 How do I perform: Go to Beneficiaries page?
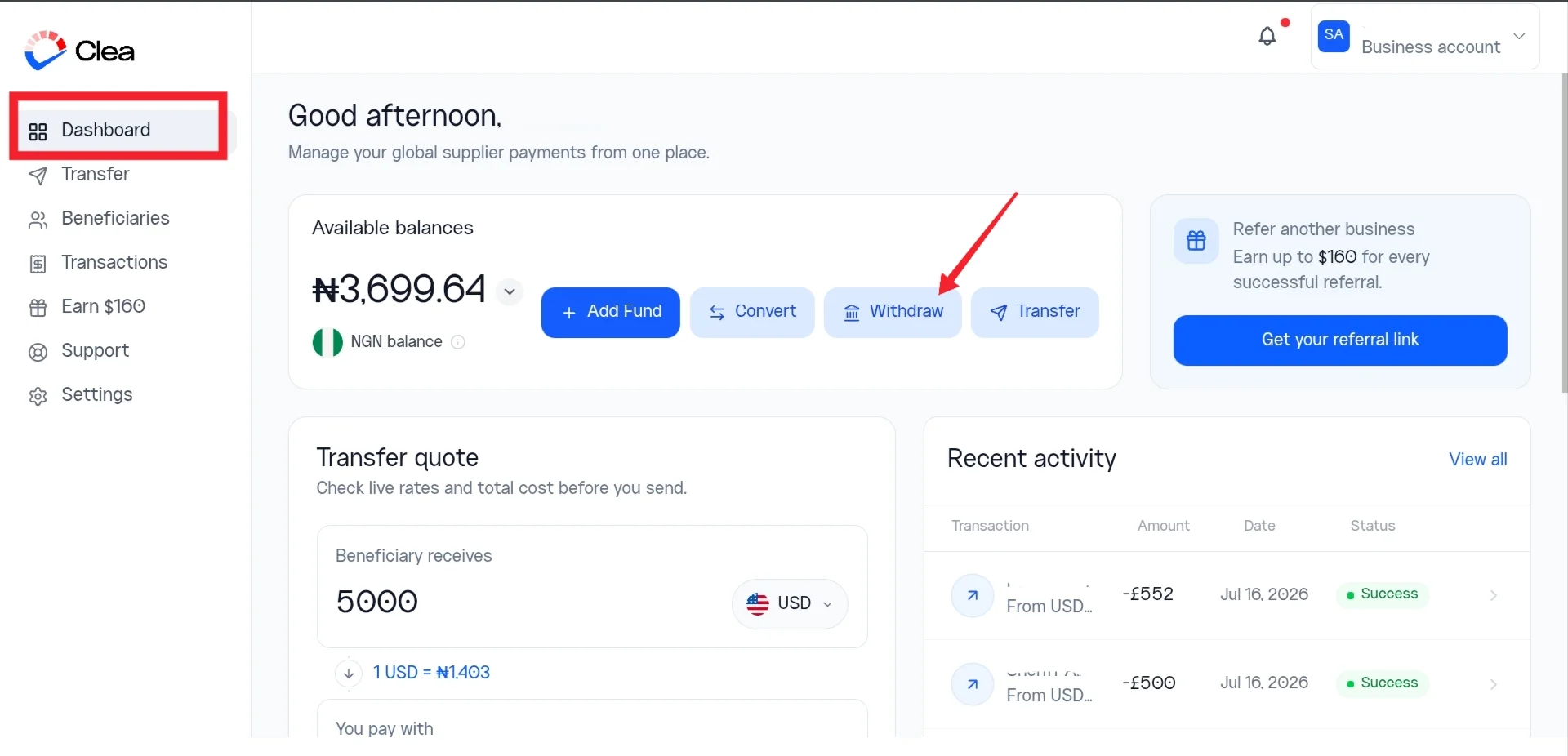[x=99, y=219]
